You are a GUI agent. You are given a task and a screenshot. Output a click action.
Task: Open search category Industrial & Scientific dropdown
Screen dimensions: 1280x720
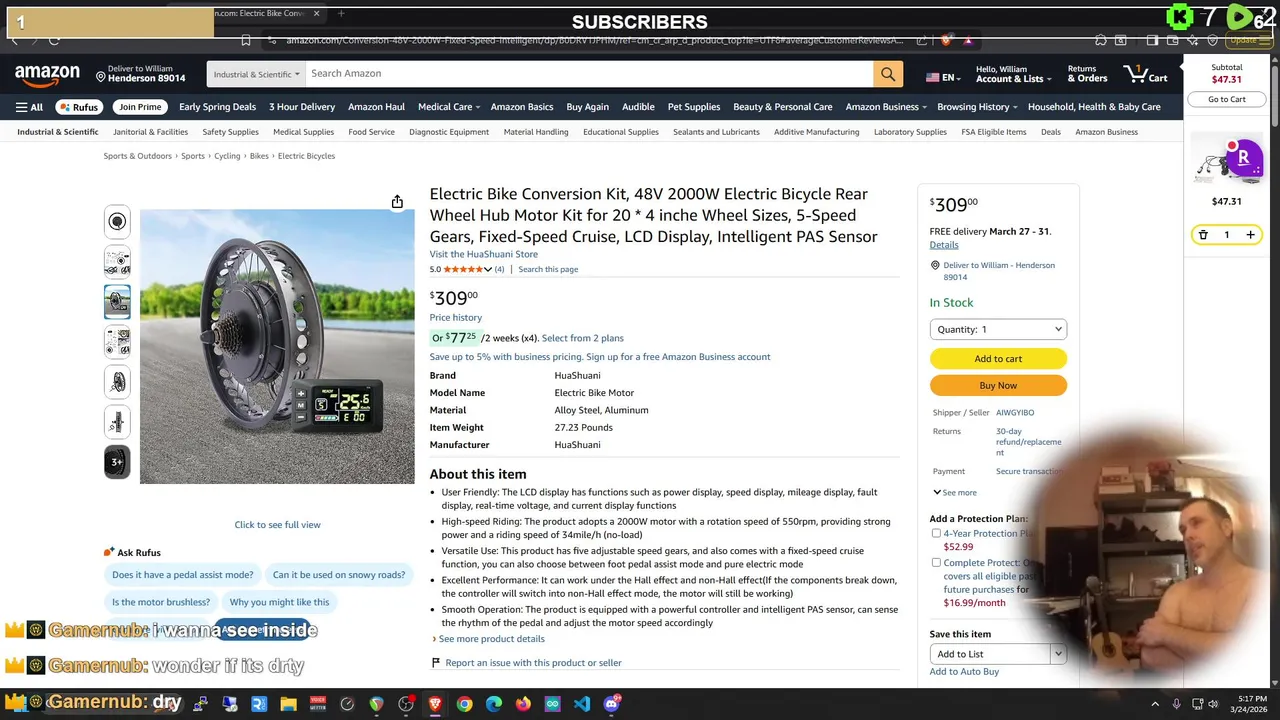[x=256, y=74]
